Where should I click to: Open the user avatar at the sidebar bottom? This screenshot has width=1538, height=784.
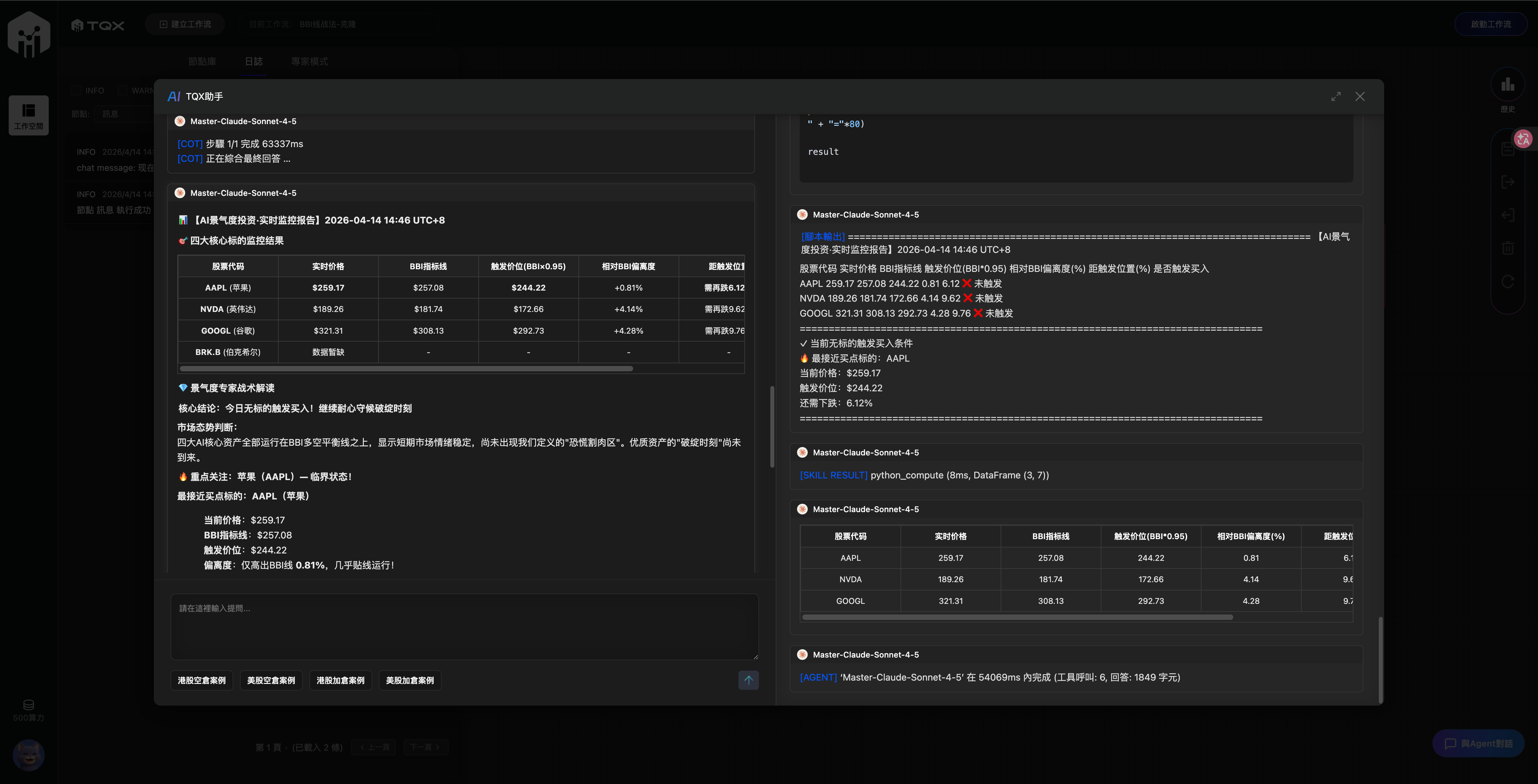tap(29, 755)
